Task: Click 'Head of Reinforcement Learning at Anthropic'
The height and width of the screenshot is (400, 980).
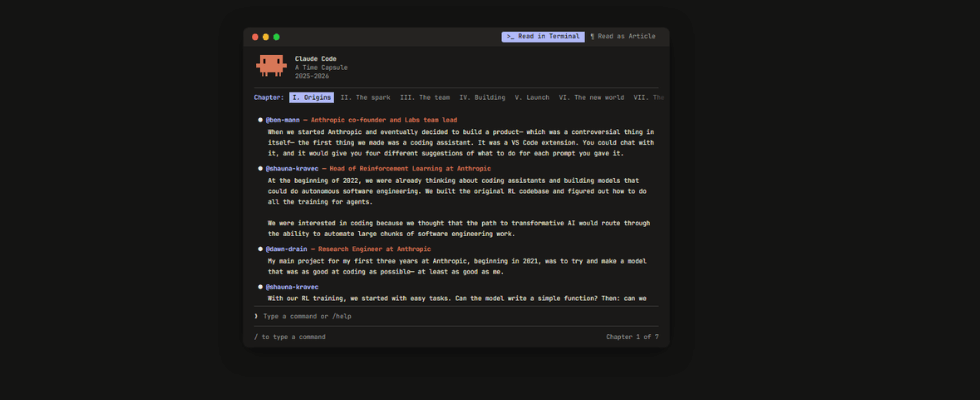Action: point(411,169)
